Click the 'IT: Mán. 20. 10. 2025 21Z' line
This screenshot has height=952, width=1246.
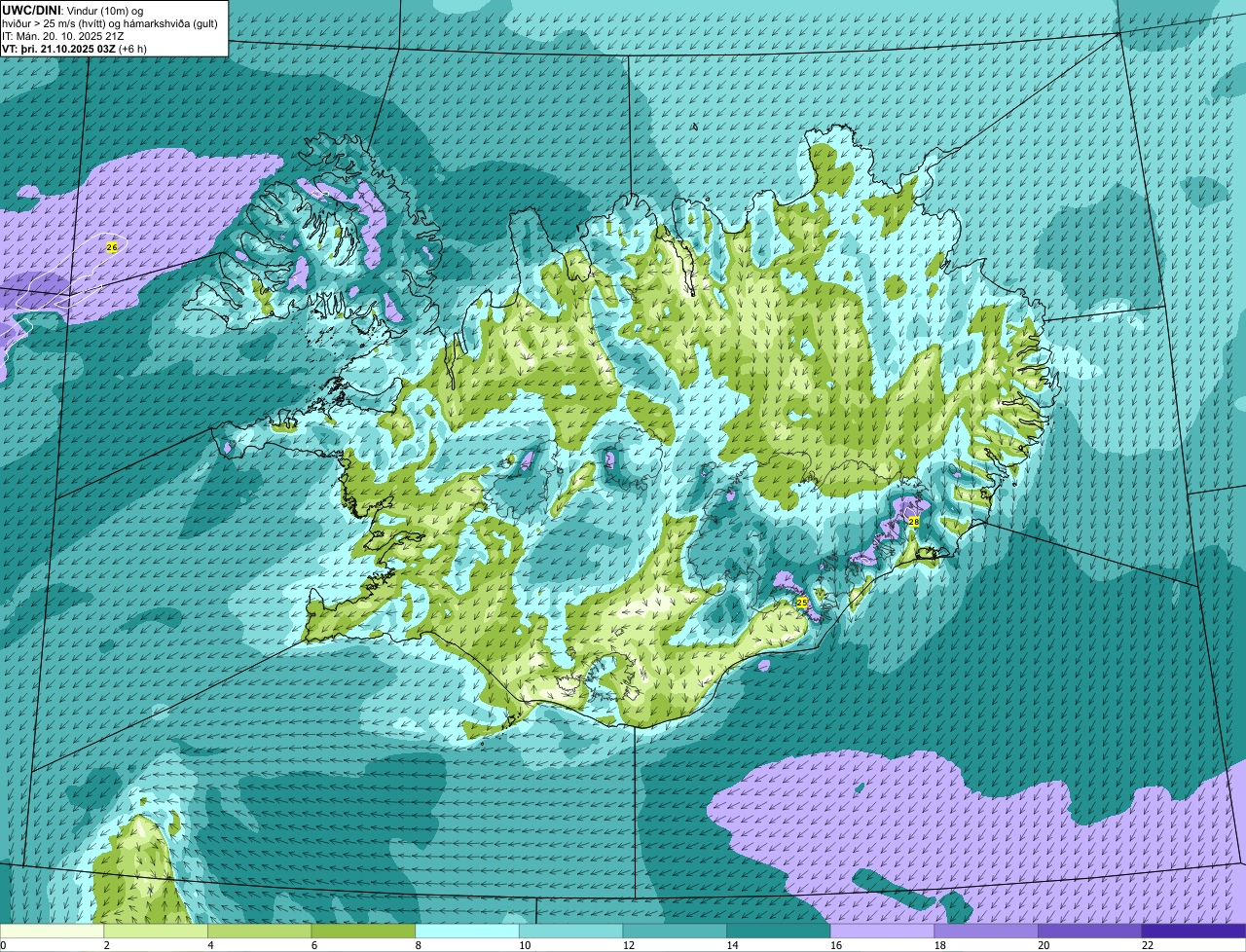click(62, 35)
